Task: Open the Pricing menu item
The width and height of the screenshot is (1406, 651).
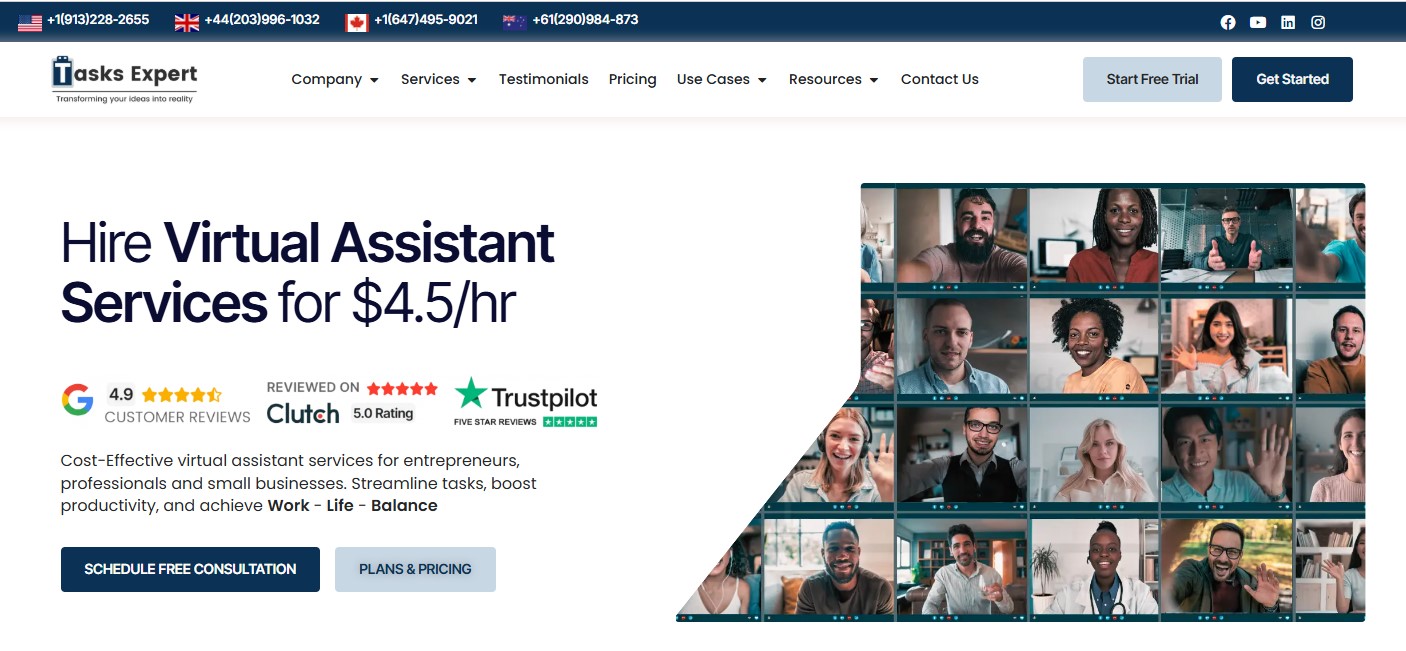Action: pyautogui.click(x=633, y=79)
